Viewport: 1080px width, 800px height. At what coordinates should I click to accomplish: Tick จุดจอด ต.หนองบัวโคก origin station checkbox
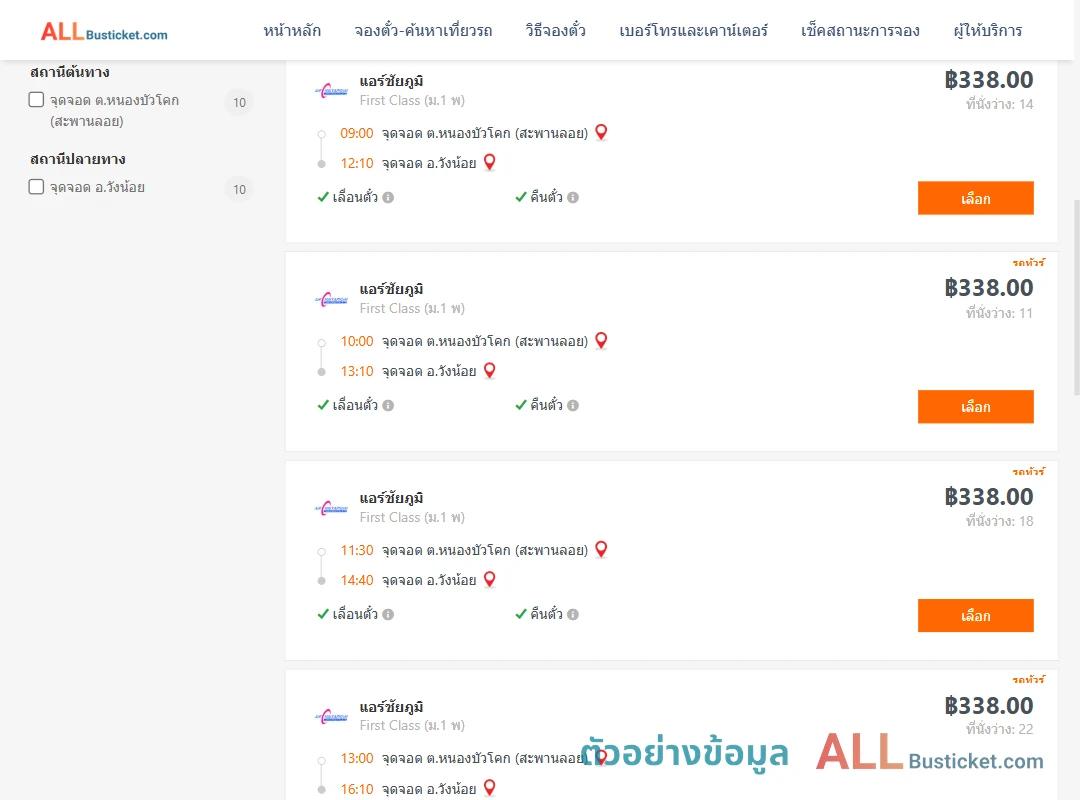[37, 100]
